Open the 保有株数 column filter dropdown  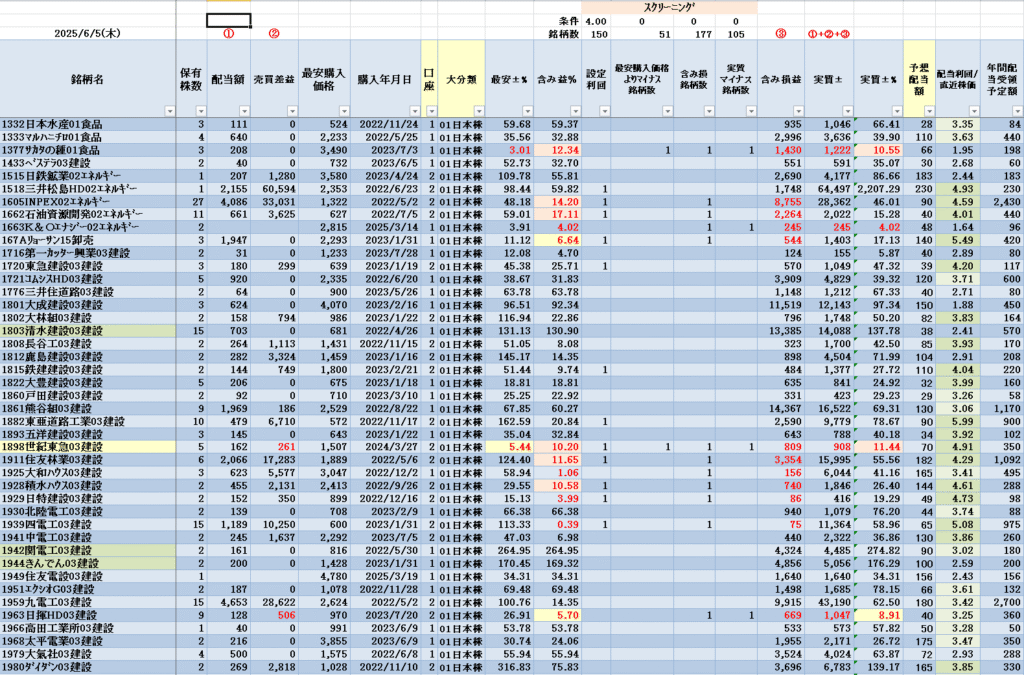click(201, 111)
